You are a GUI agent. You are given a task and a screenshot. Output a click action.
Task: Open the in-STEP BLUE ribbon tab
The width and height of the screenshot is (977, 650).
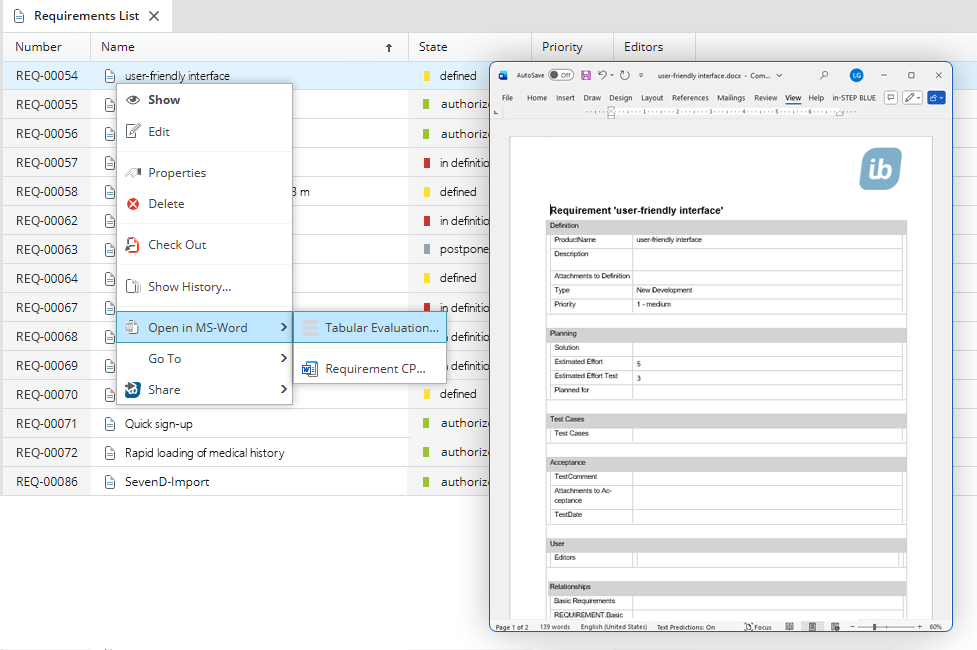pyautogui.click(x=853, y=98)
